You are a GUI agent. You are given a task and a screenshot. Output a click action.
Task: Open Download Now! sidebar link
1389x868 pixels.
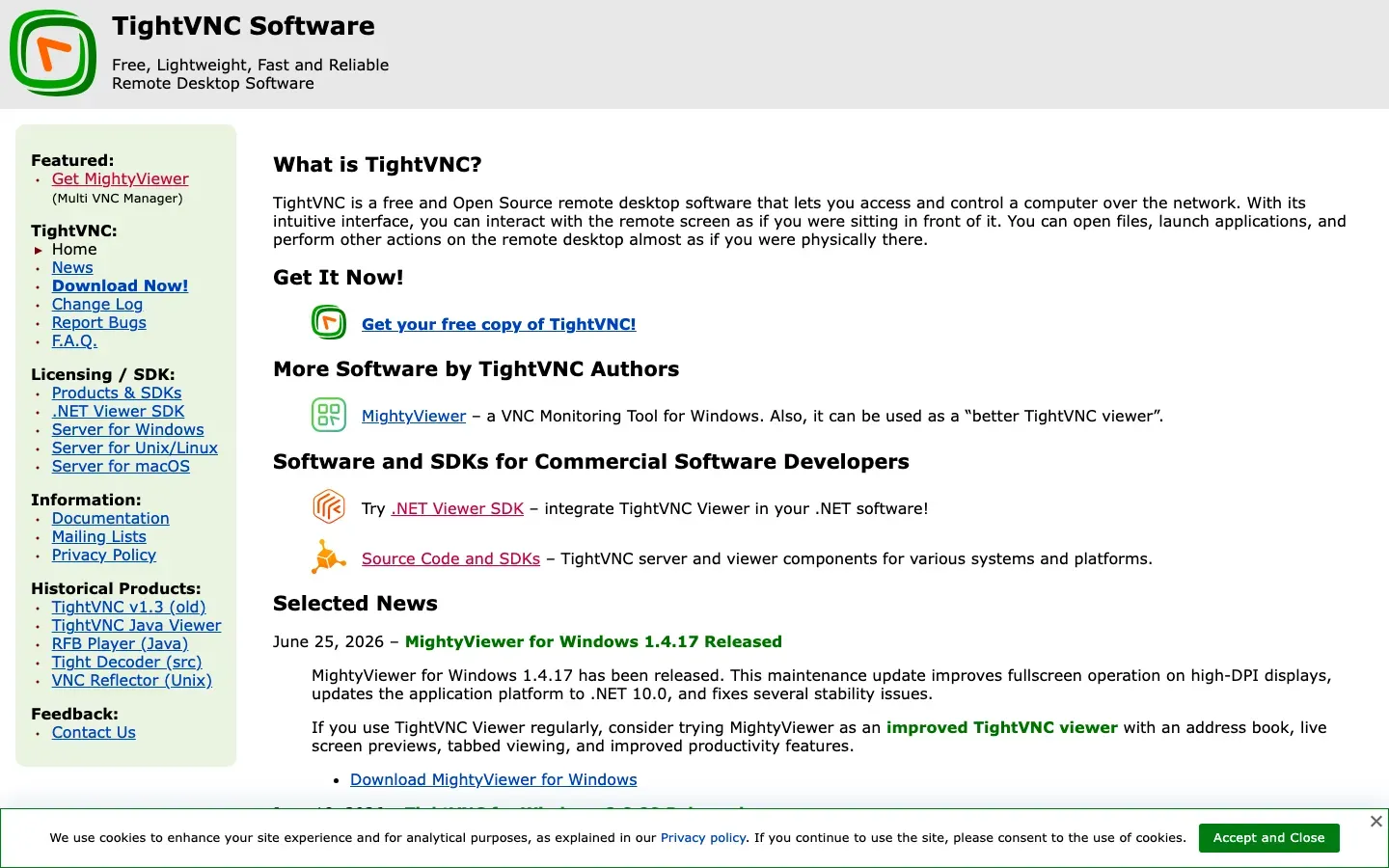[120, 285]
